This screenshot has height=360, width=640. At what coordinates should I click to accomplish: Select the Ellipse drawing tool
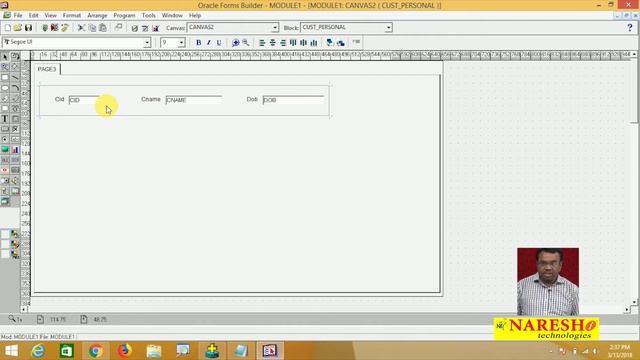(4, 87)
